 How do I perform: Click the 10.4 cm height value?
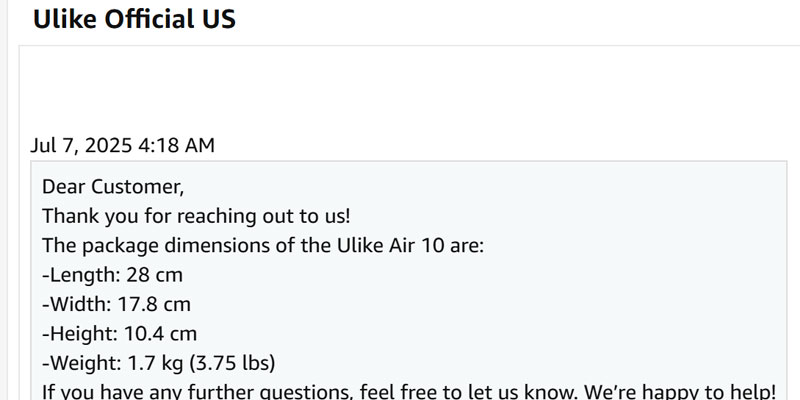160,334
